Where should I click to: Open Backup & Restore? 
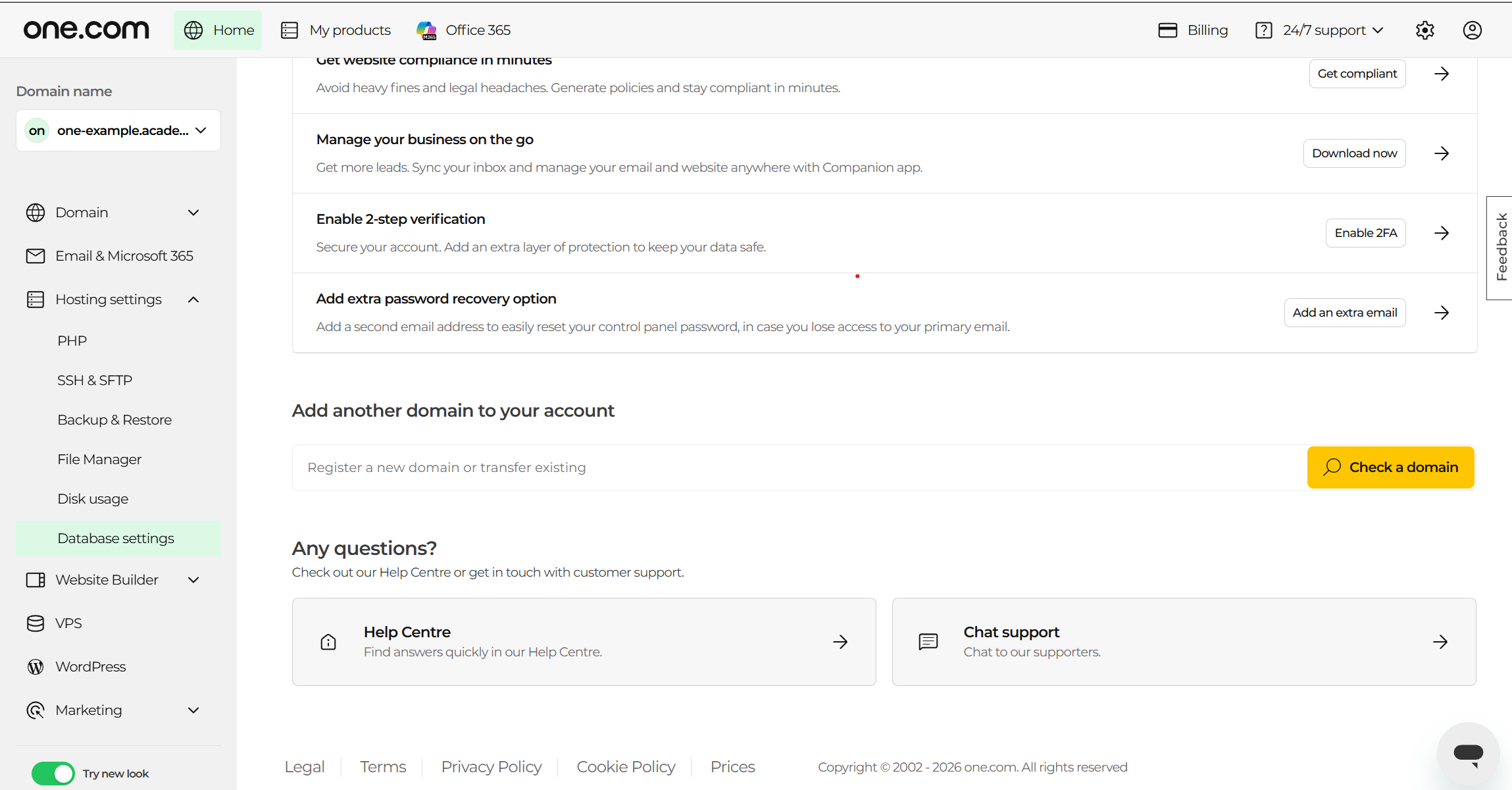[x=114, y=420]
